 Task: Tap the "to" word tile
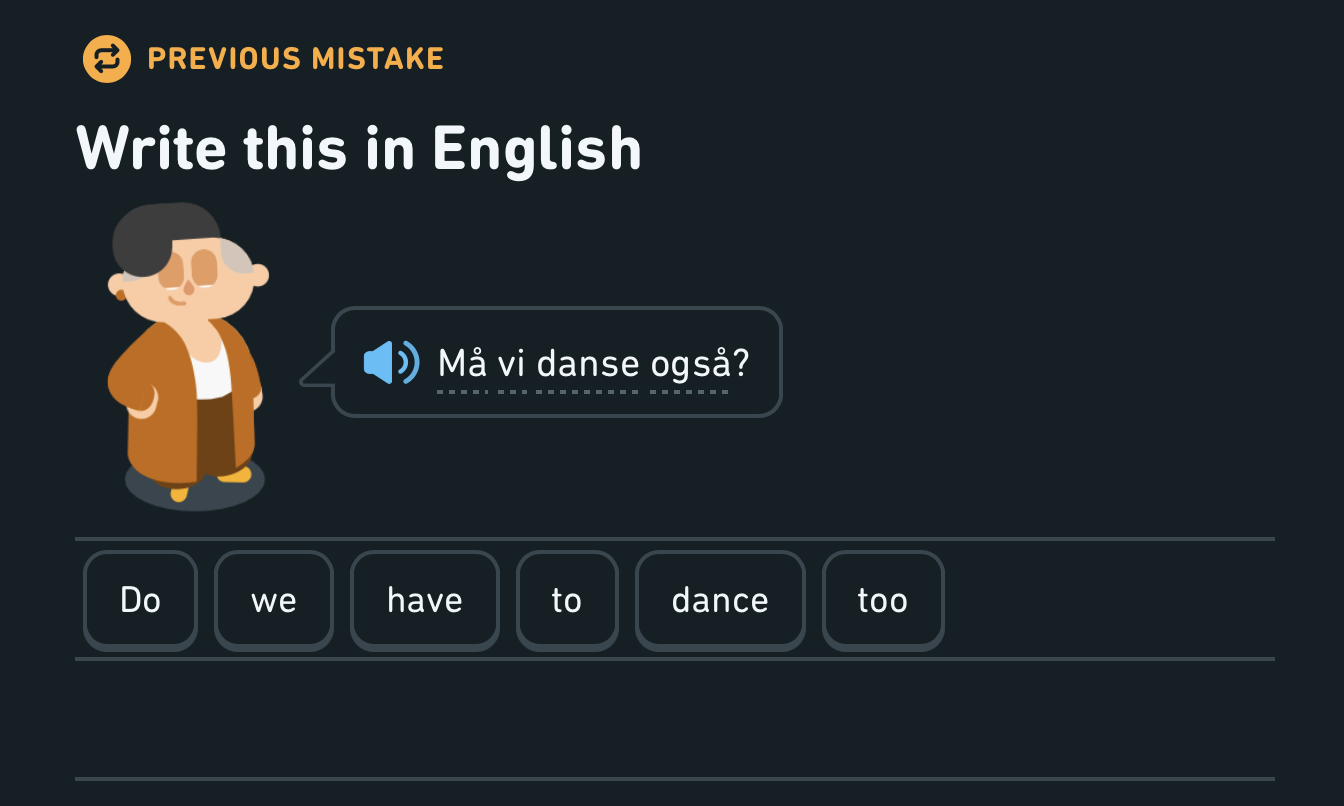click(566, 600)
